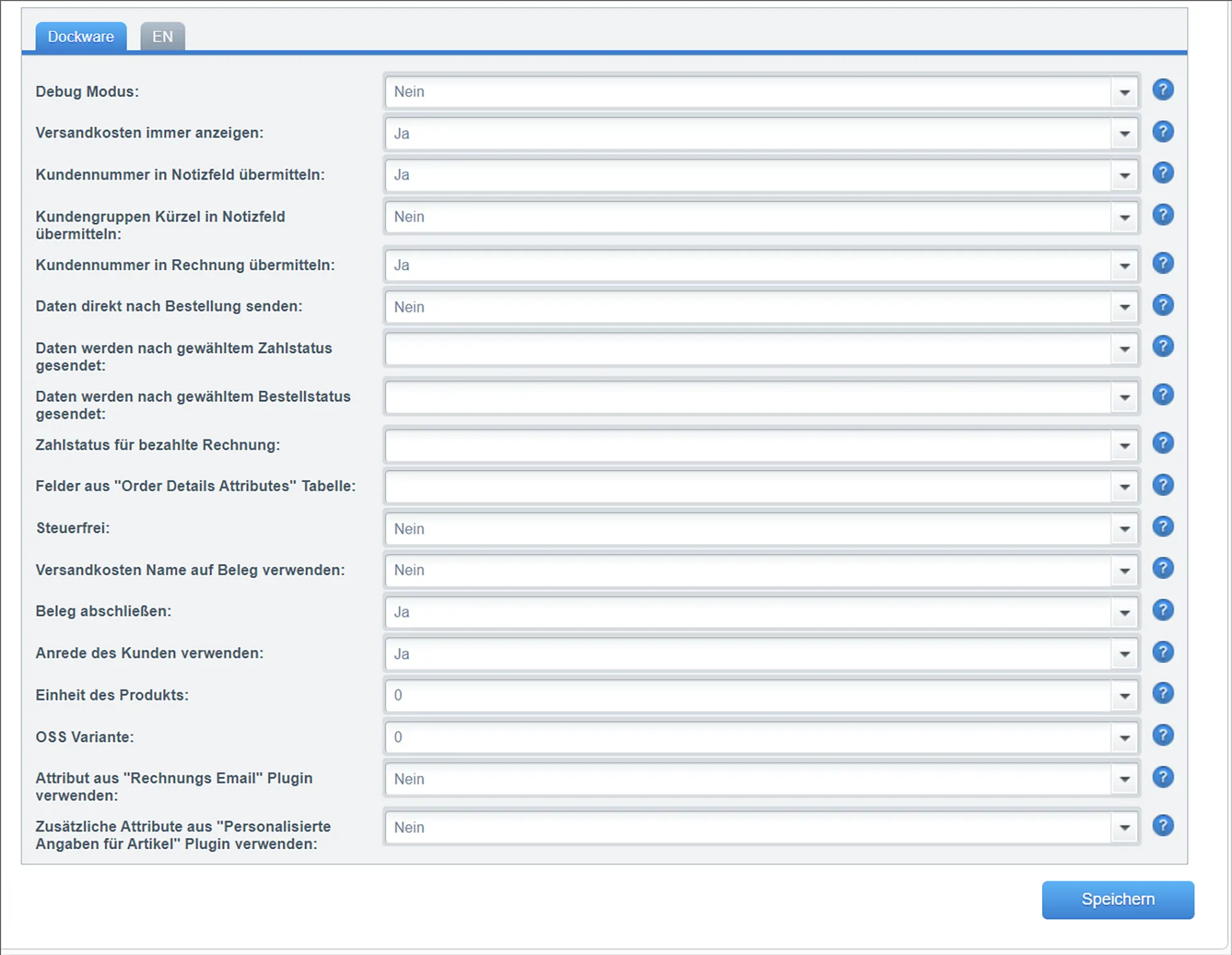
Task: Open dropdown for Rechnungs Email plugin attribute
Action: click(1124, 780)
